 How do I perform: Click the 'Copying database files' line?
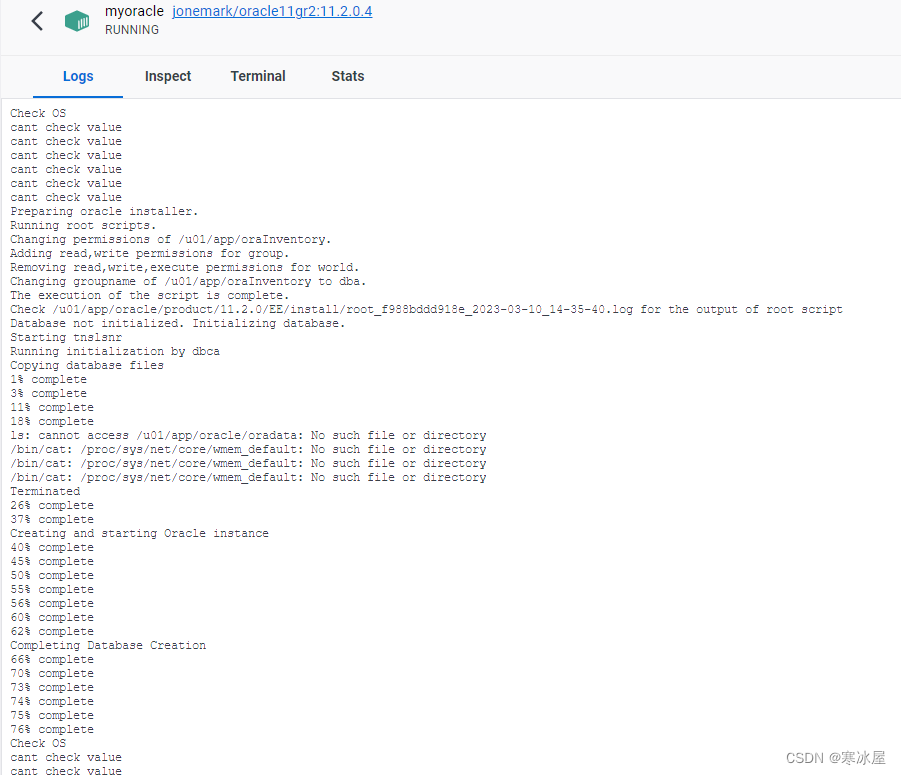(87, 365)
